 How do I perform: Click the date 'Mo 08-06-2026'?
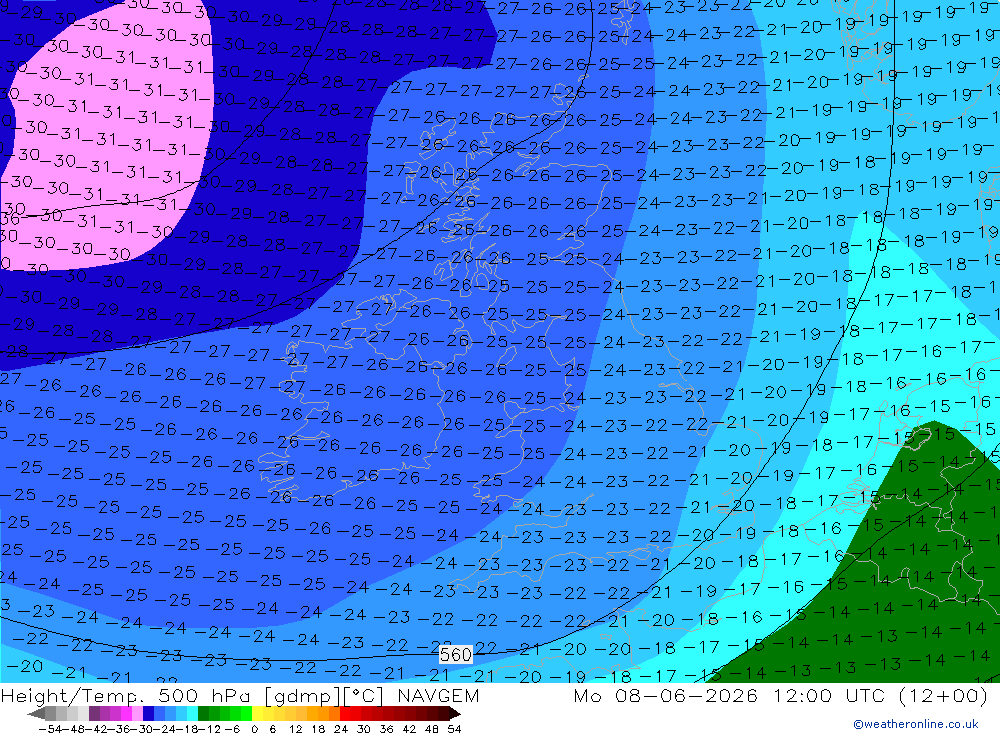pos(665,695)
